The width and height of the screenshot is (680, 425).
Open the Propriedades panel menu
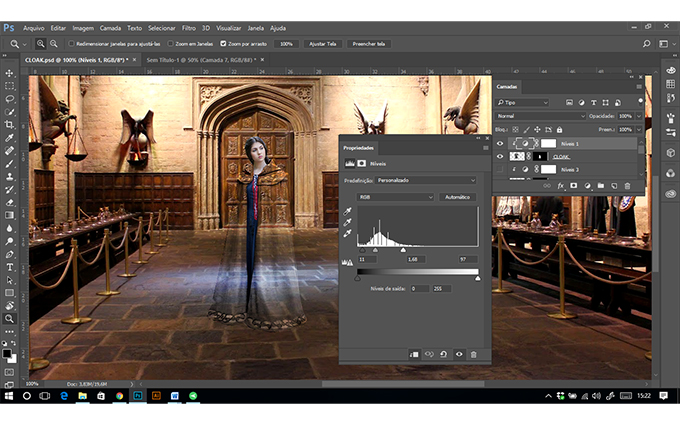pyautogui.click(x=485, y=148)
